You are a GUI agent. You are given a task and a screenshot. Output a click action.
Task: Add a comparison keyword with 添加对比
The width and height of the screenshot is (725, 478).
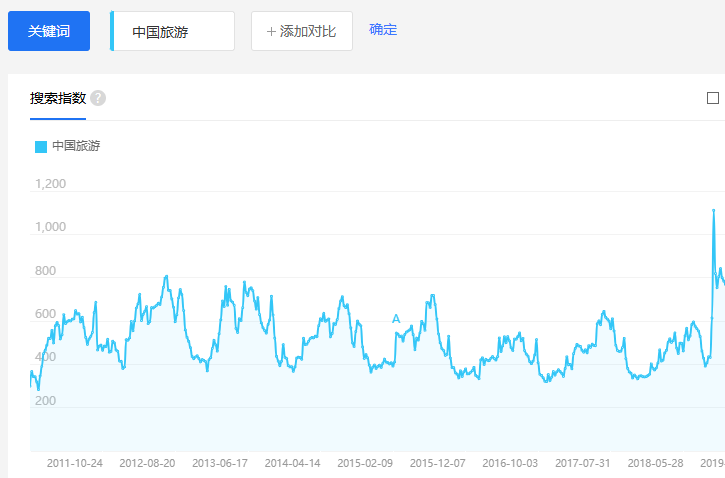pos(302,31)
